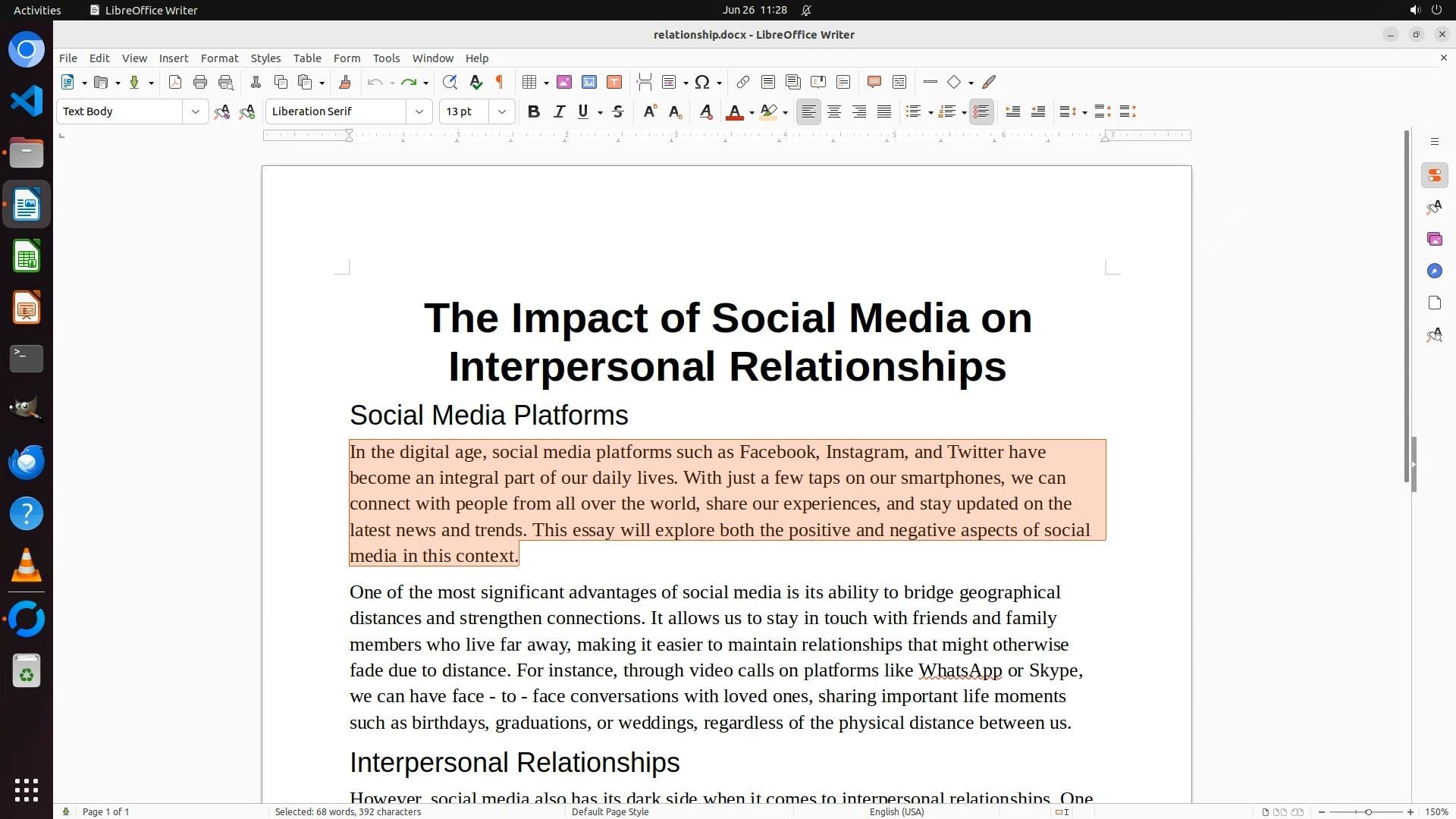The width and height of the screenshot is (1456, 819).
Task: Open the sidebar Navigator compass icon
Action: click(x=1434, y=271)
